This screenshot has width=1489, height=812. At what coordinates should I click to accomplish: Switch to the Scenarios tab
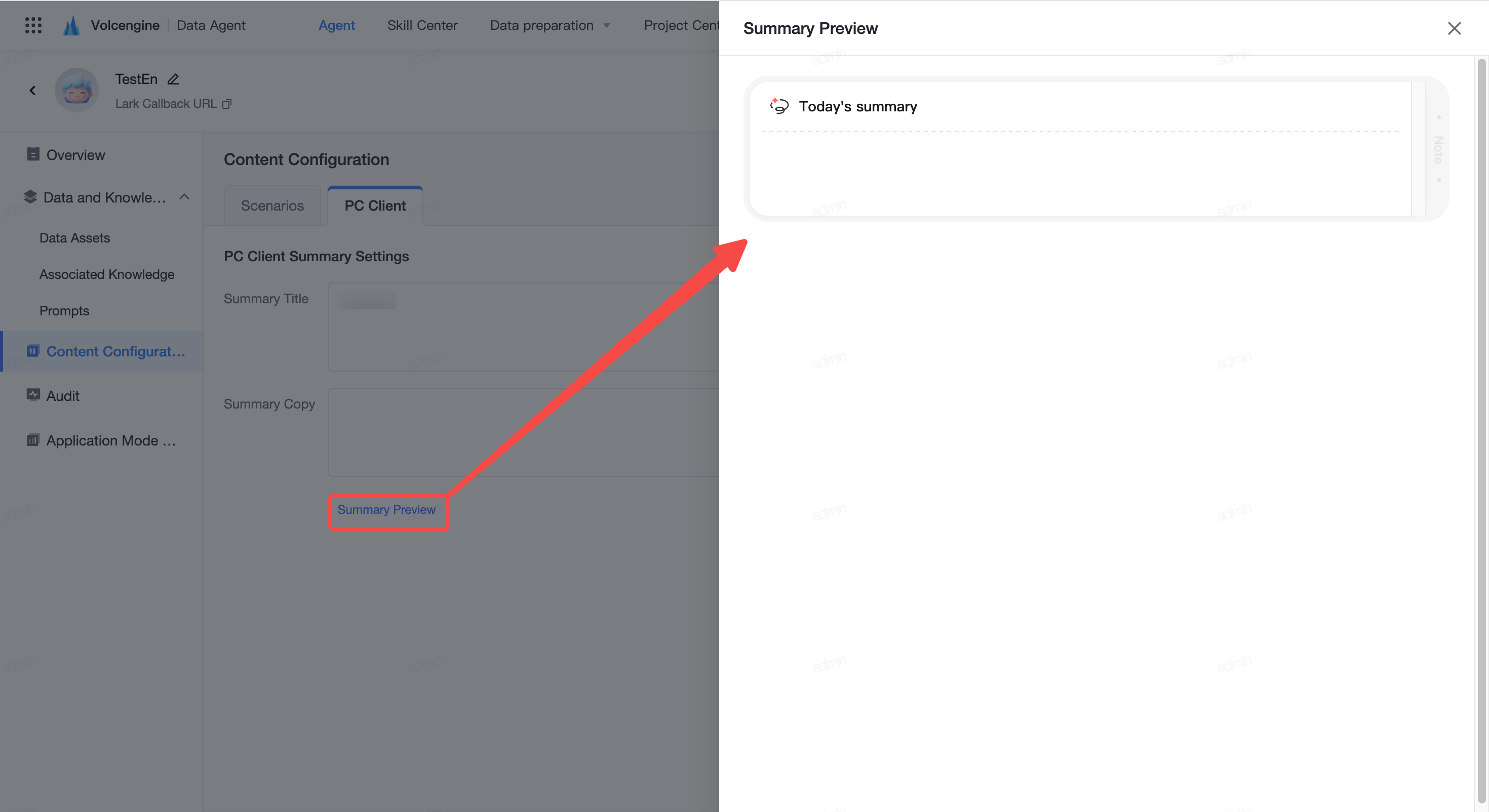coord(272,205)
